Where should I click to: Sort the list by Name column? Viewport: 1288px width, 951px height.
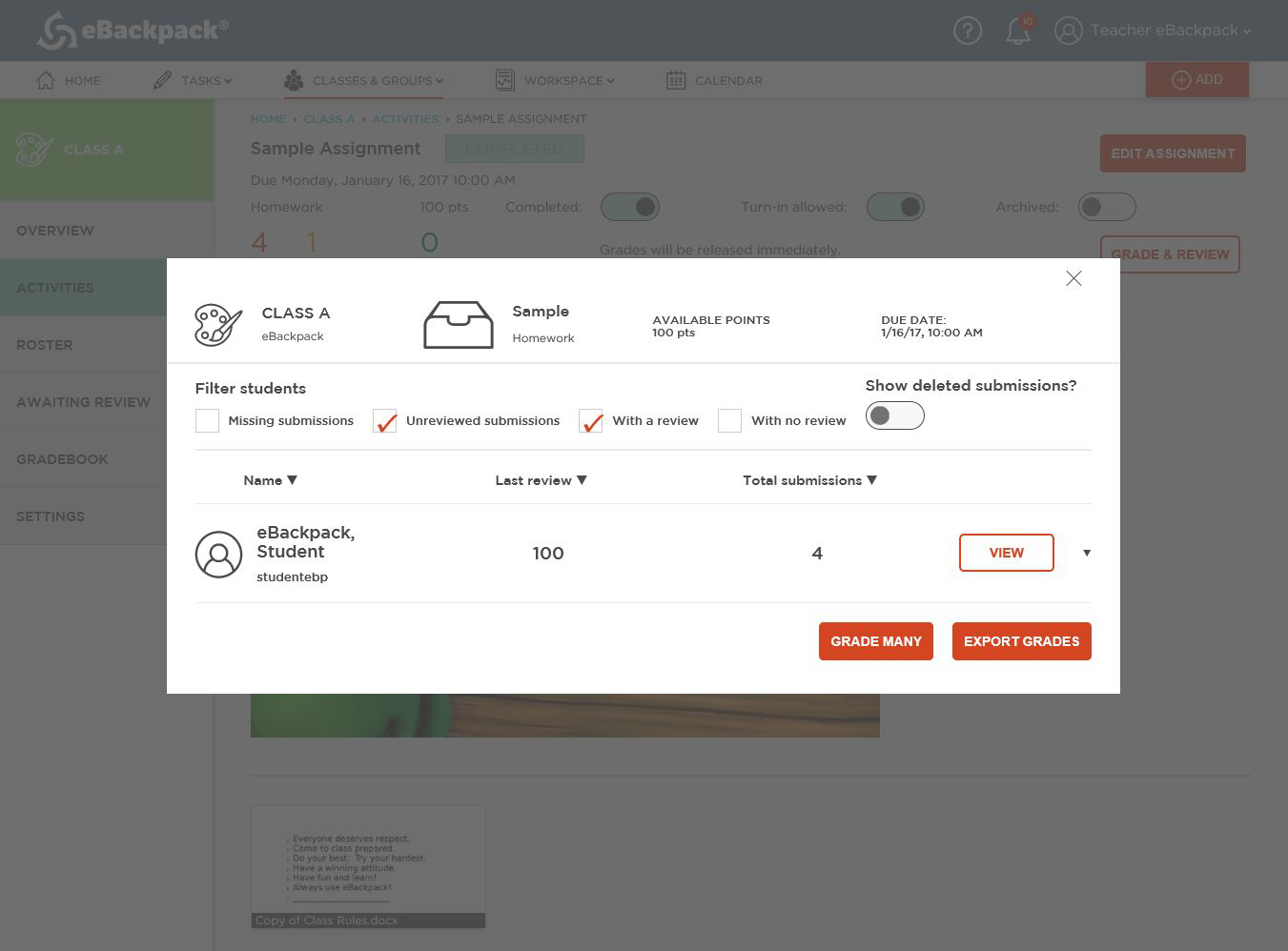point(271,480)
